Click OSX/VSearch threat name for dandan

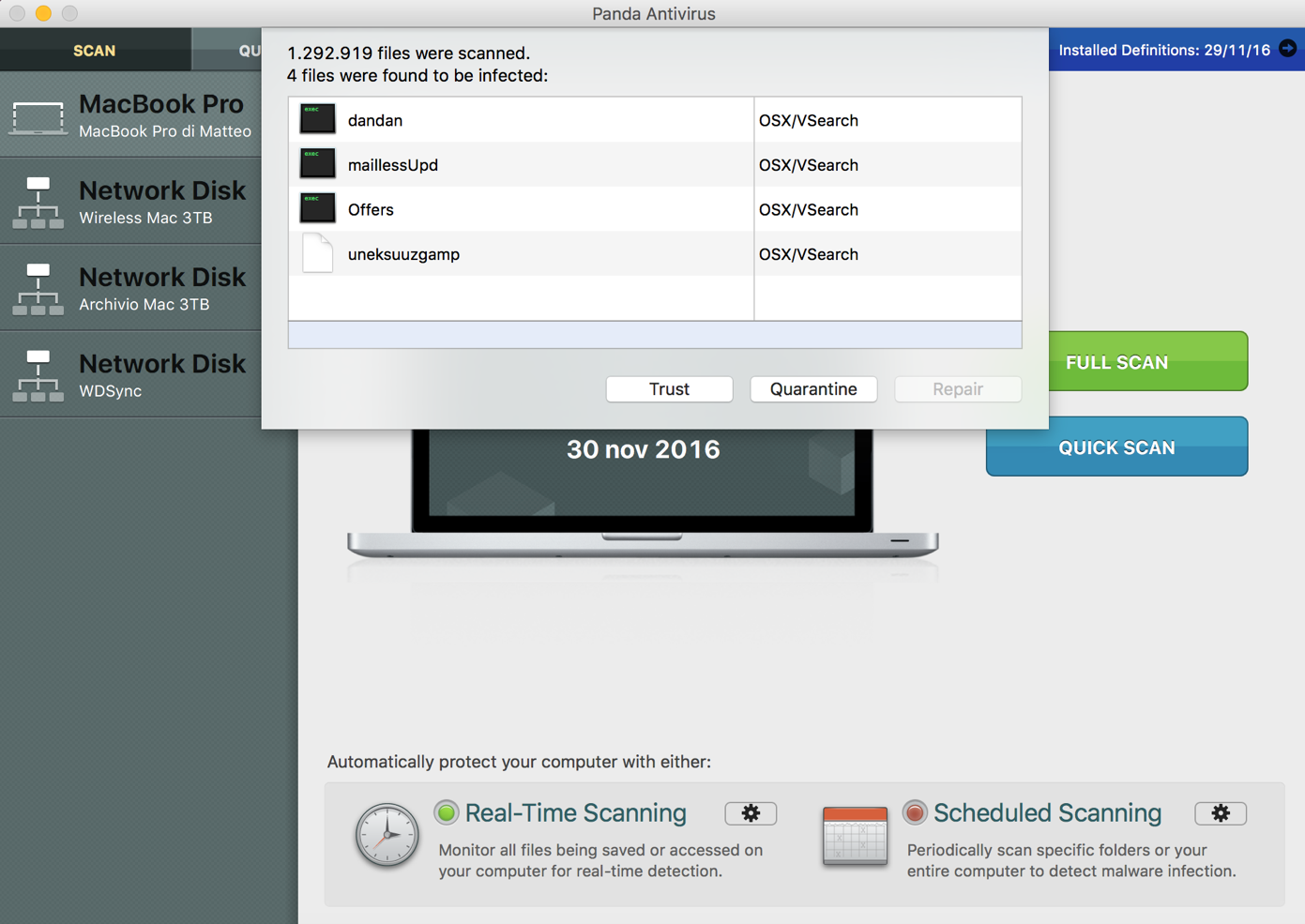tap(809, 120)
